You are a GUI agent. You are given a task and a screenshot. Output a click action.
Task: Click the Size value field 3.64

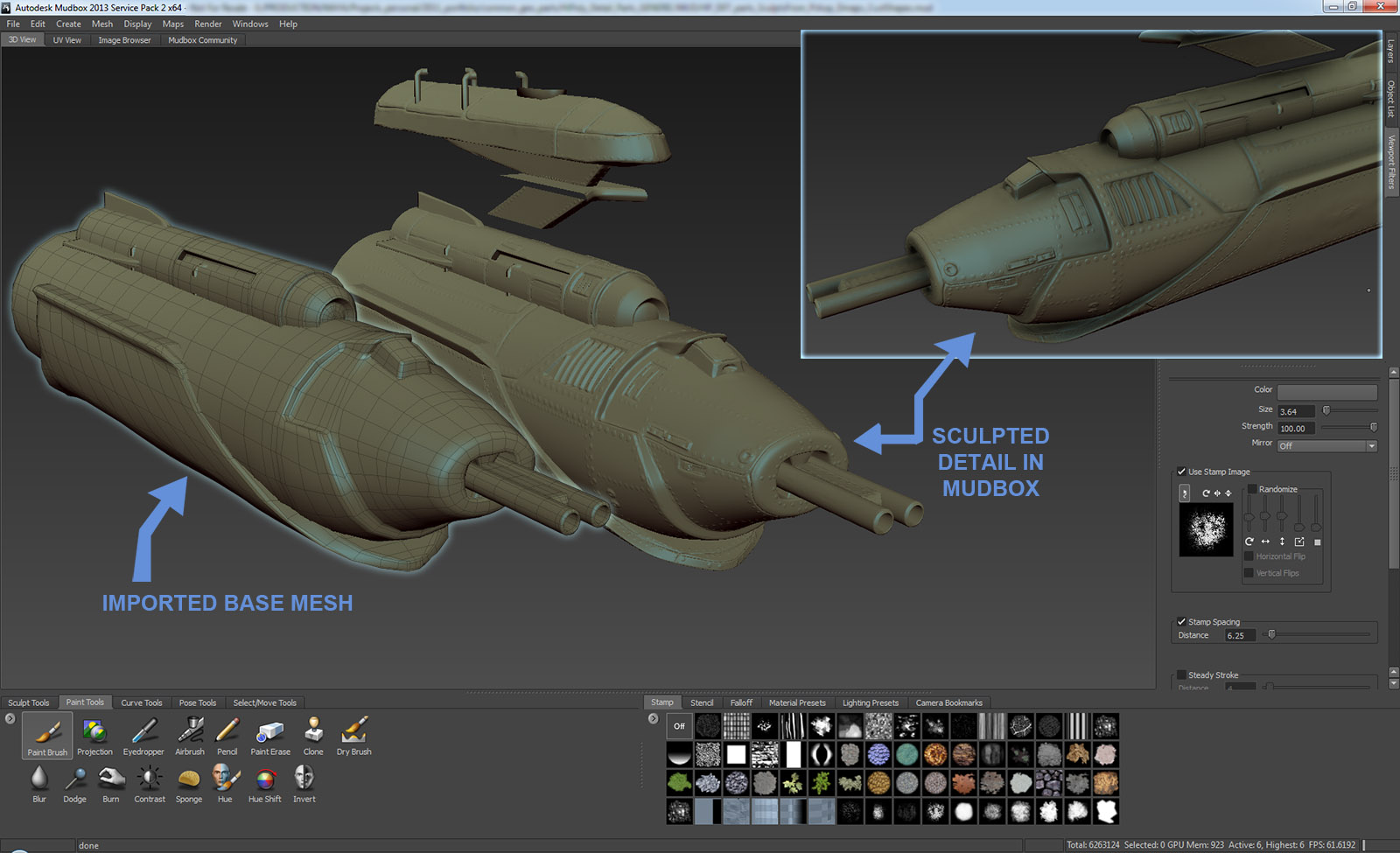(1296, 411)
